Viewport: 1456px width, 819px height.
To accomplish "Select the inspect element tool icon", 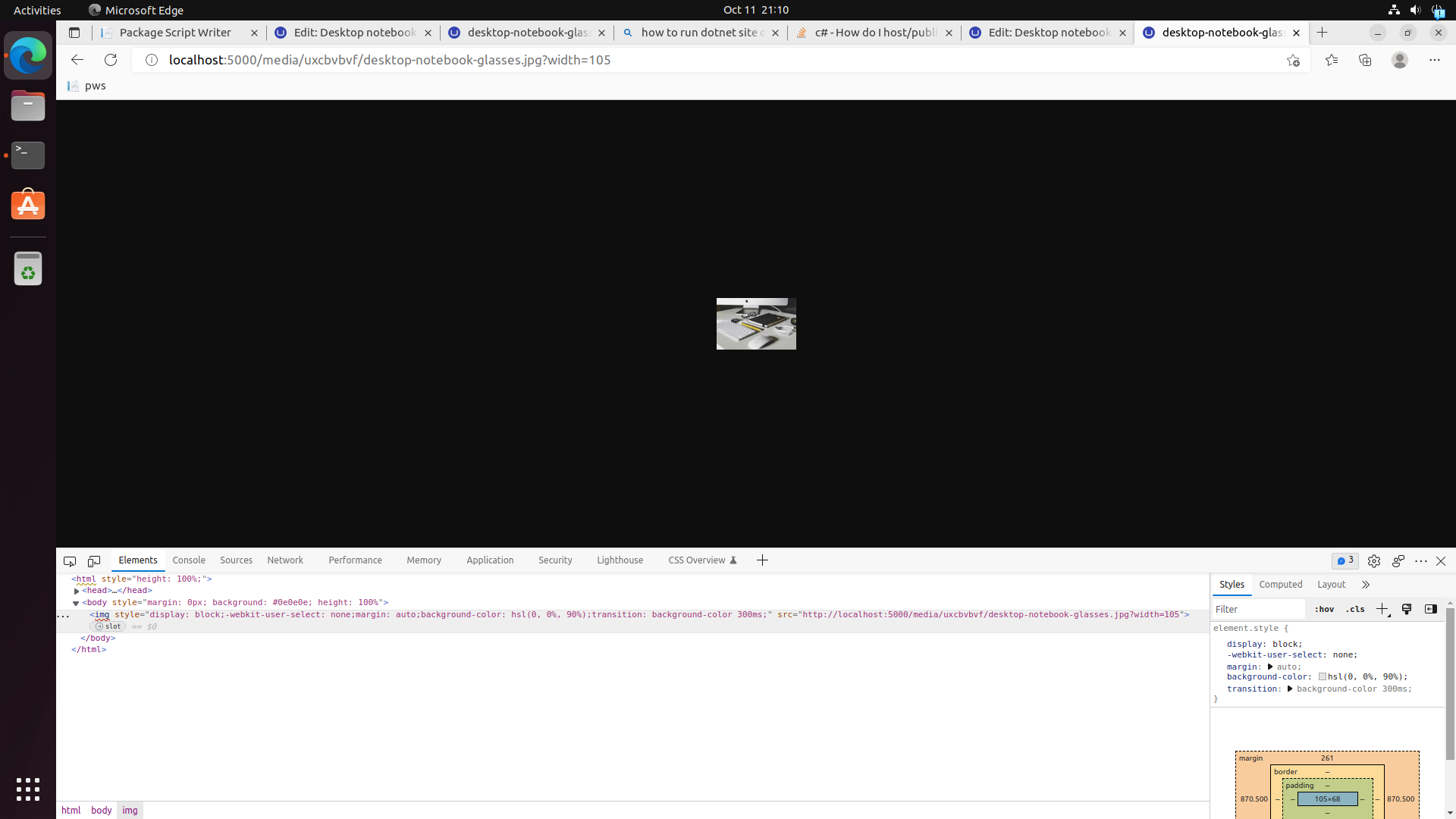I will tap(69, 561).
